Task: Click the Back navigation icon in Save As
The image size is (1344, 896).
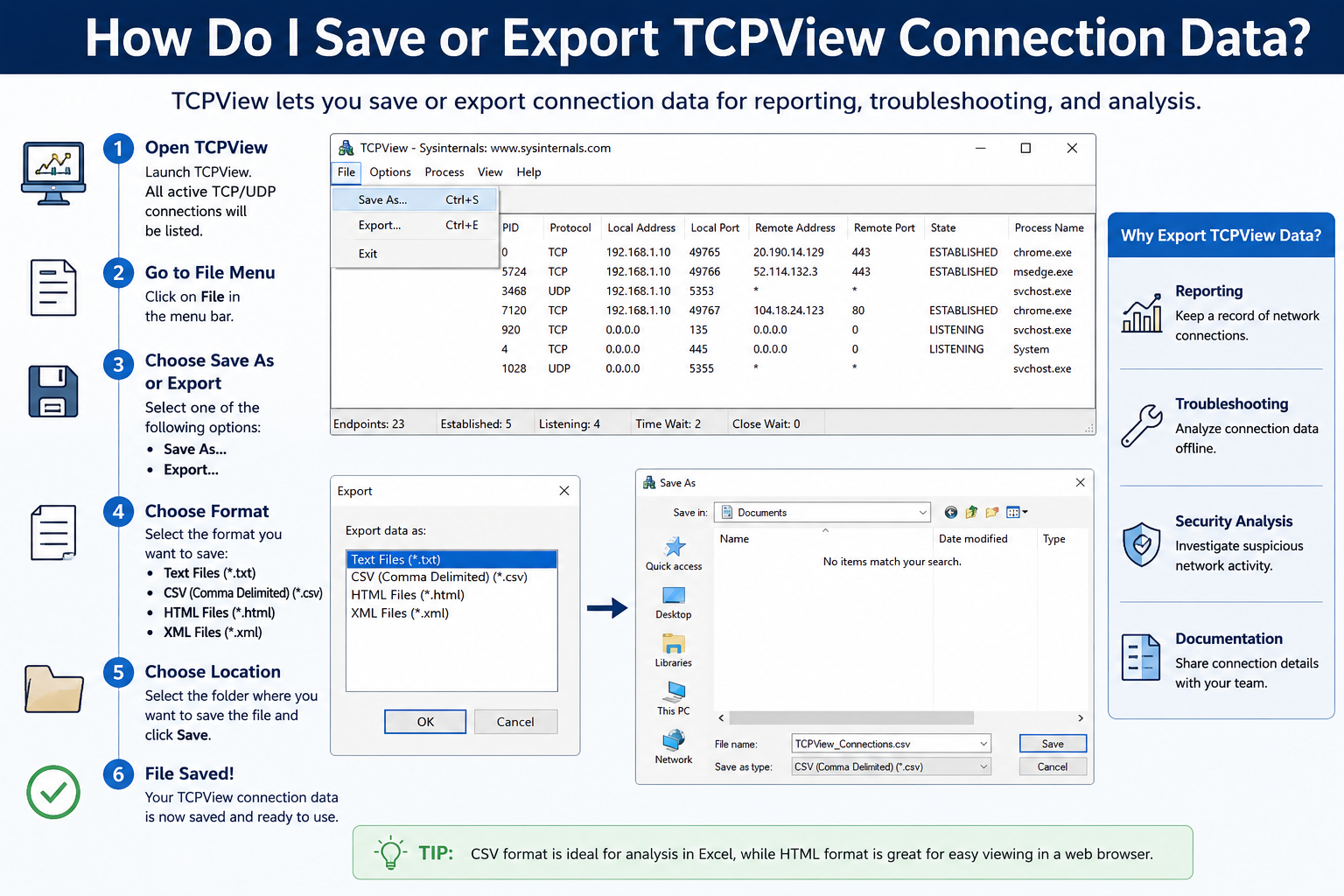Action: tap(950, 513)
